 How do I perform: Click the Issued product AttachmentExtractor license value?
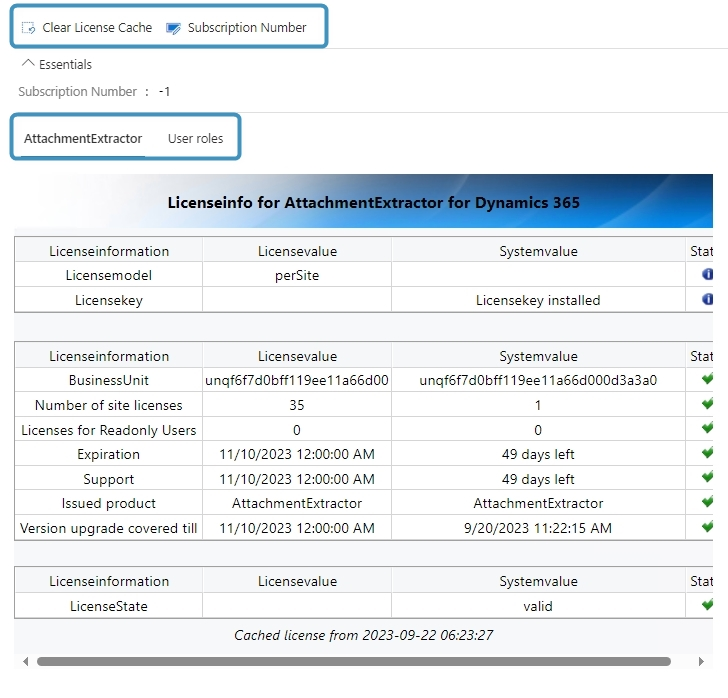297,503
